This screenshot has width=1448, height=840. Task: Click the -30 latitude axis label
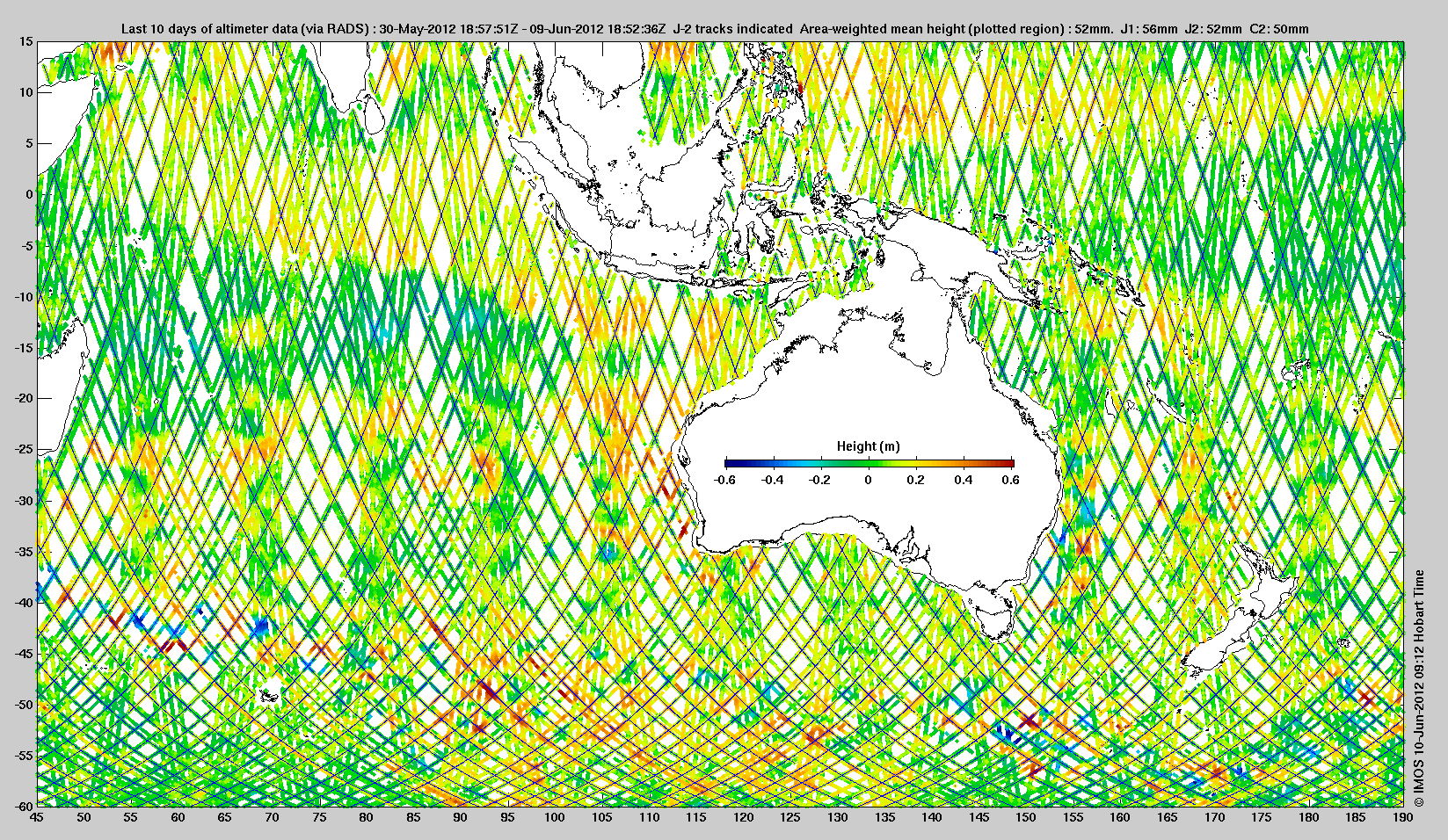point(24,500)
